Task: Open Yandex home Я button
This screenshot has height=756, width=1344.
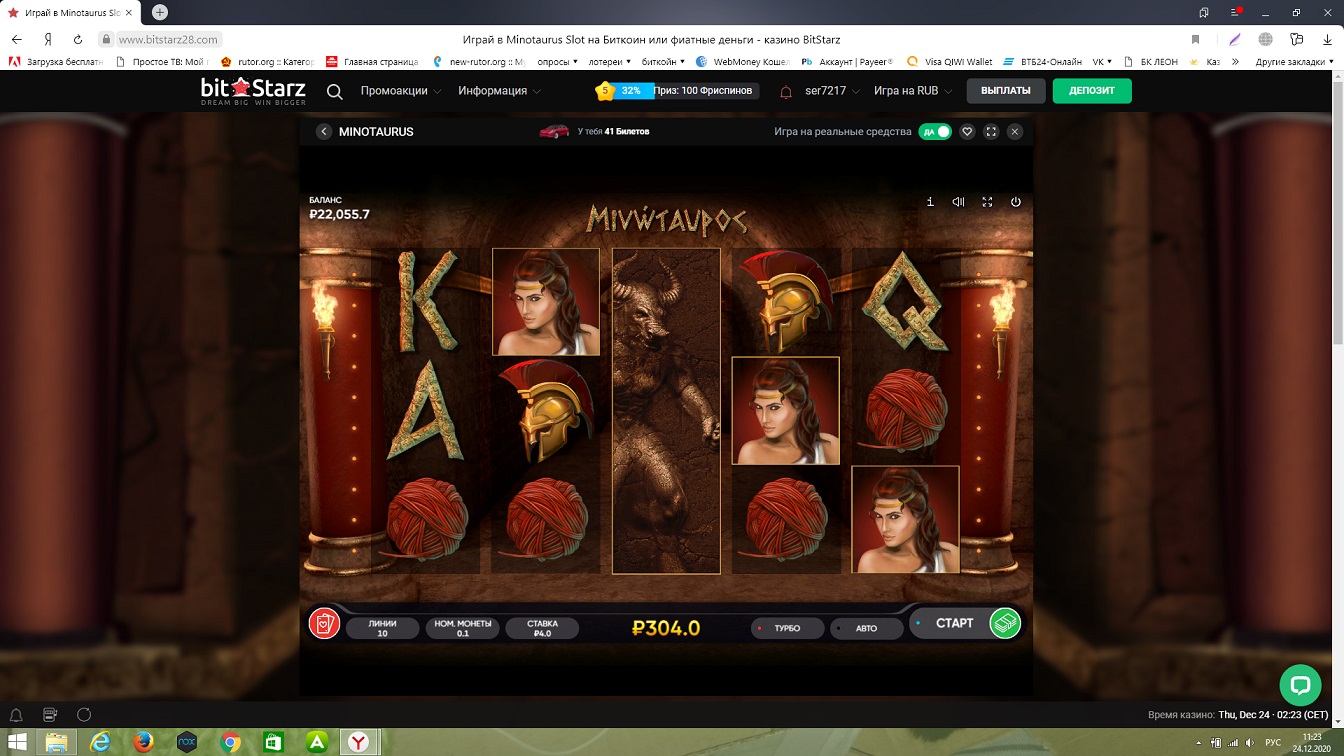Action: (x=47, y=40)
